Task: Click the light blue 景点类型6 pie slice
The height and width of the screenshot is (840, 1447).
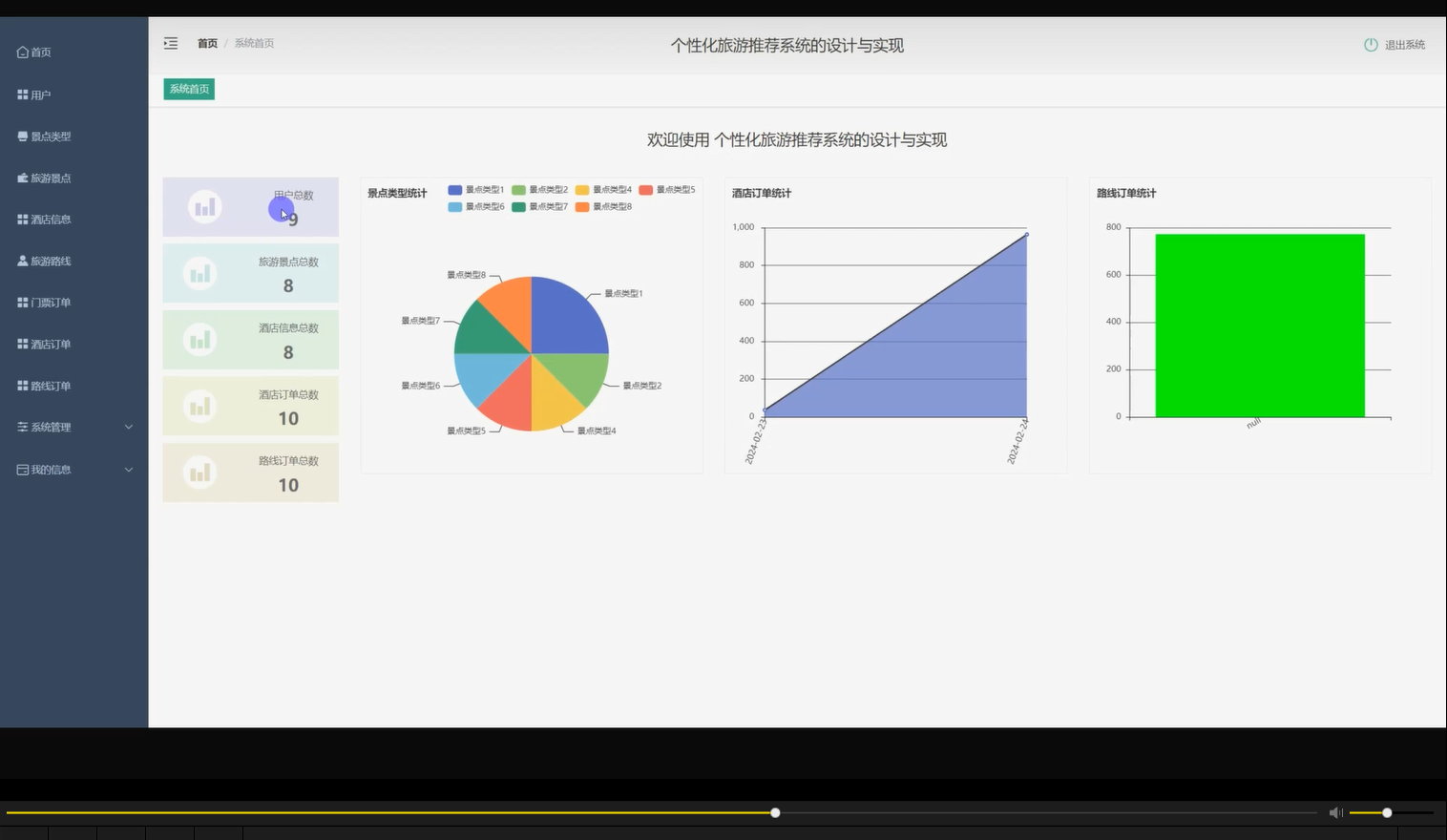Action: pos(483,375)
